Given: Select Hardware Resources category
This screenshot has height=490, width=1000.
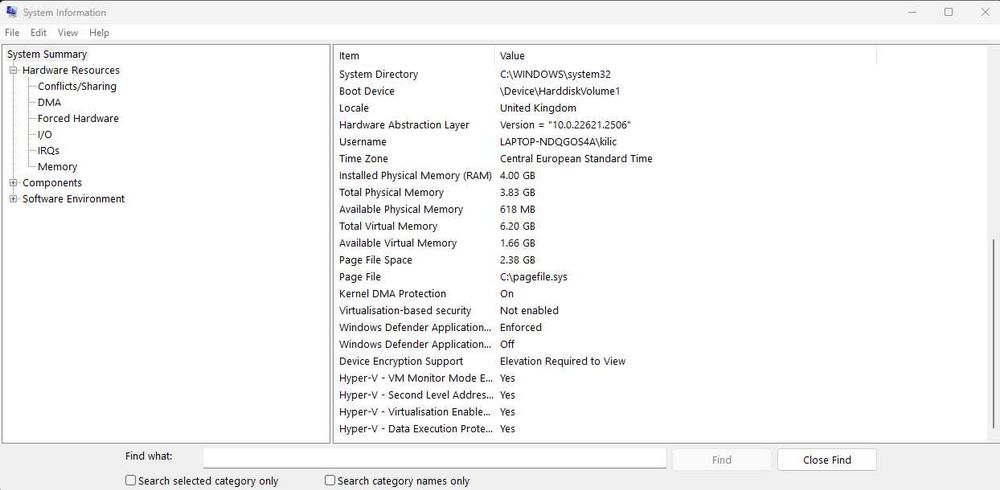Looking at the screenshot, I should coord(71,70).
